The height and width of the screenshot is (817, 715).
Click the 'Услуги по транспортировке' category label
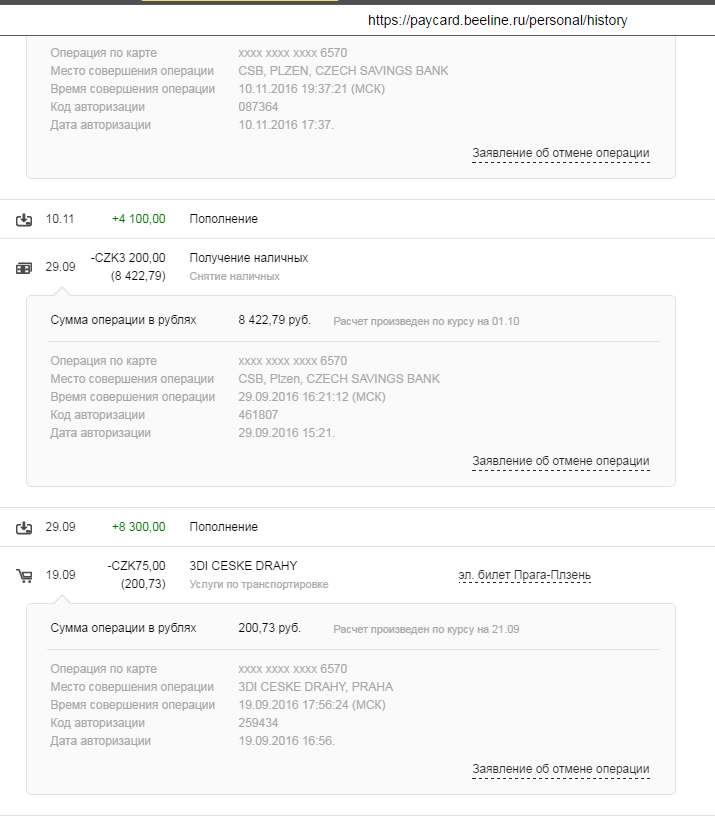pos(258,584)
